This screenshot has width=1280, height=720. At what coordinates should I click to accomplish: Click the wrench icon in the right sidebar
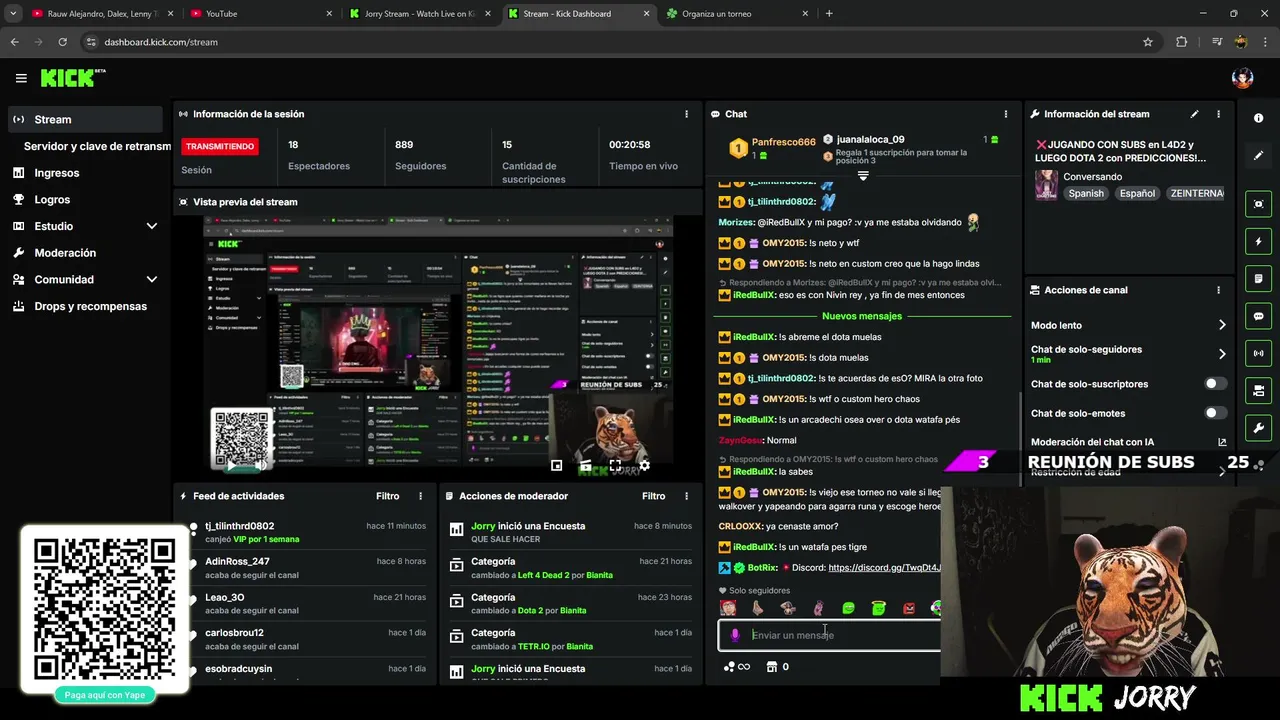click(x=1258, y=428)
